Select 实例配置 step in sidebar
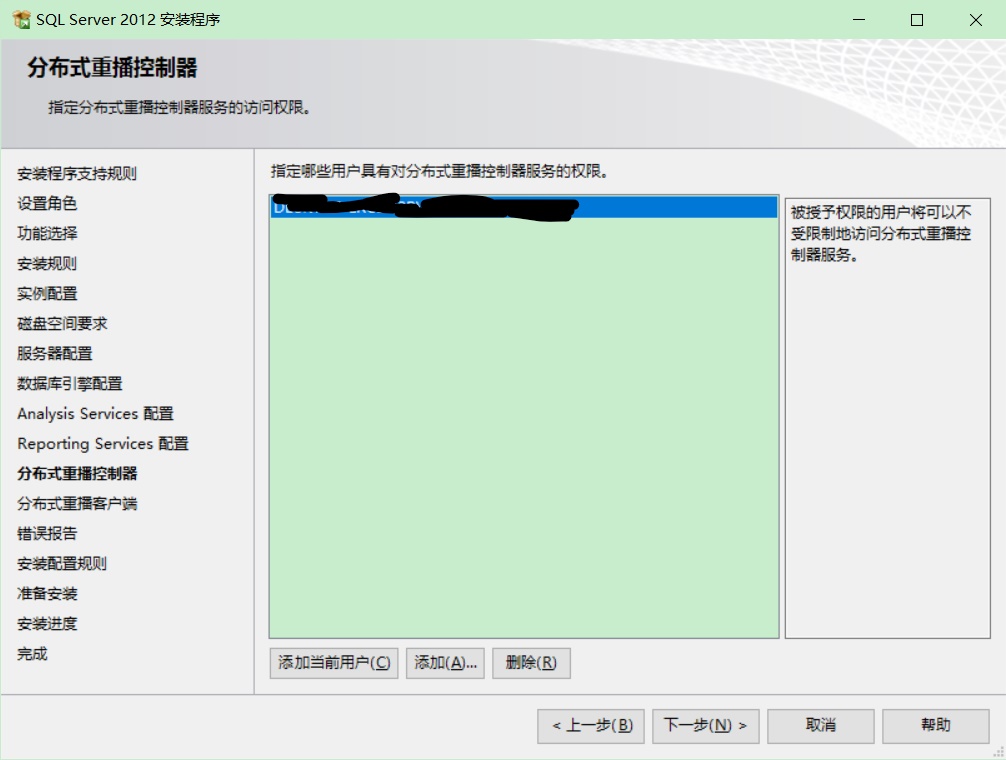1006x760 pixels. click(x=47, y=294)
